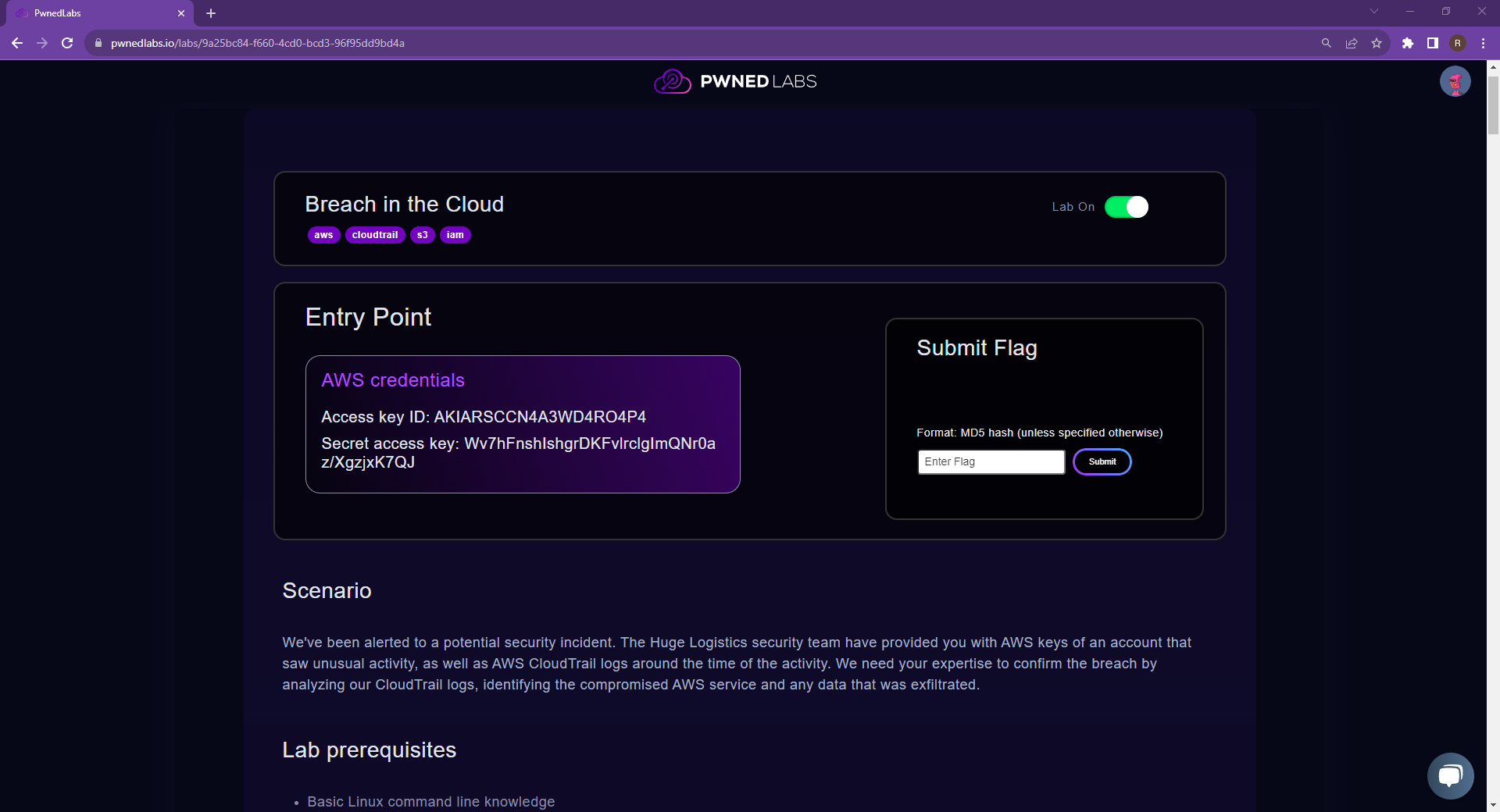Click the aws tag

coord(323,235)
